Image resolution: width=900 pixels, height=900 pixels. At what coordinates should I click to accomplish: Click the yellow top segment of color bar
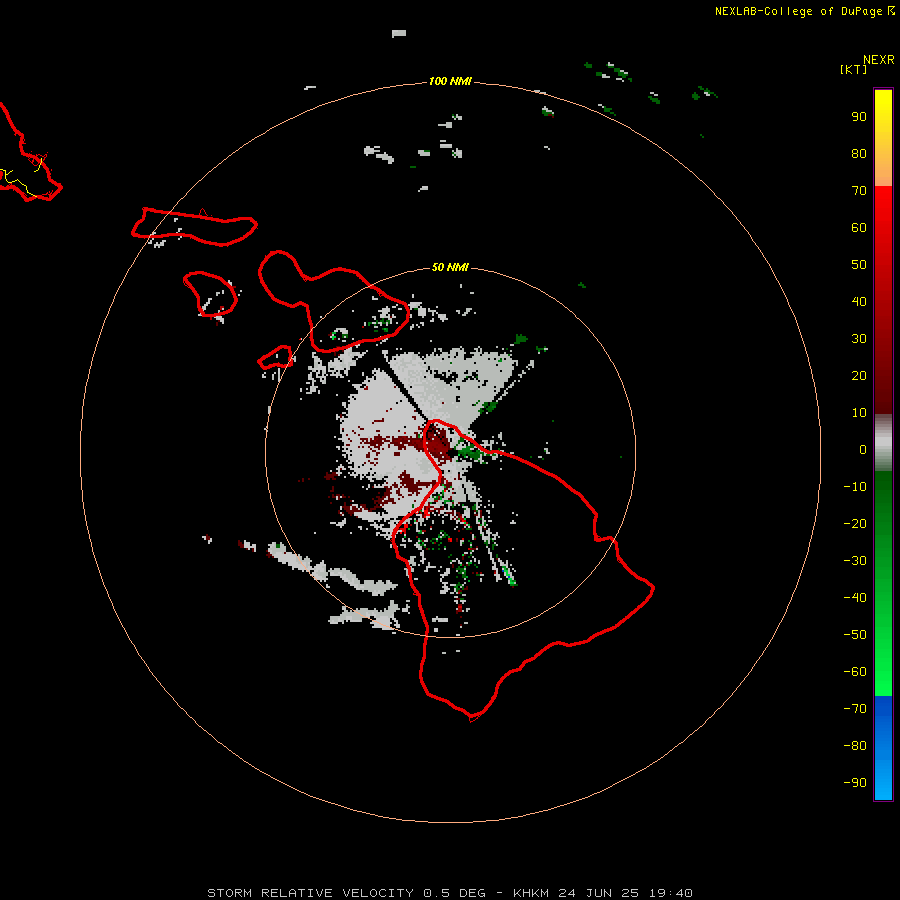(883, 138)
